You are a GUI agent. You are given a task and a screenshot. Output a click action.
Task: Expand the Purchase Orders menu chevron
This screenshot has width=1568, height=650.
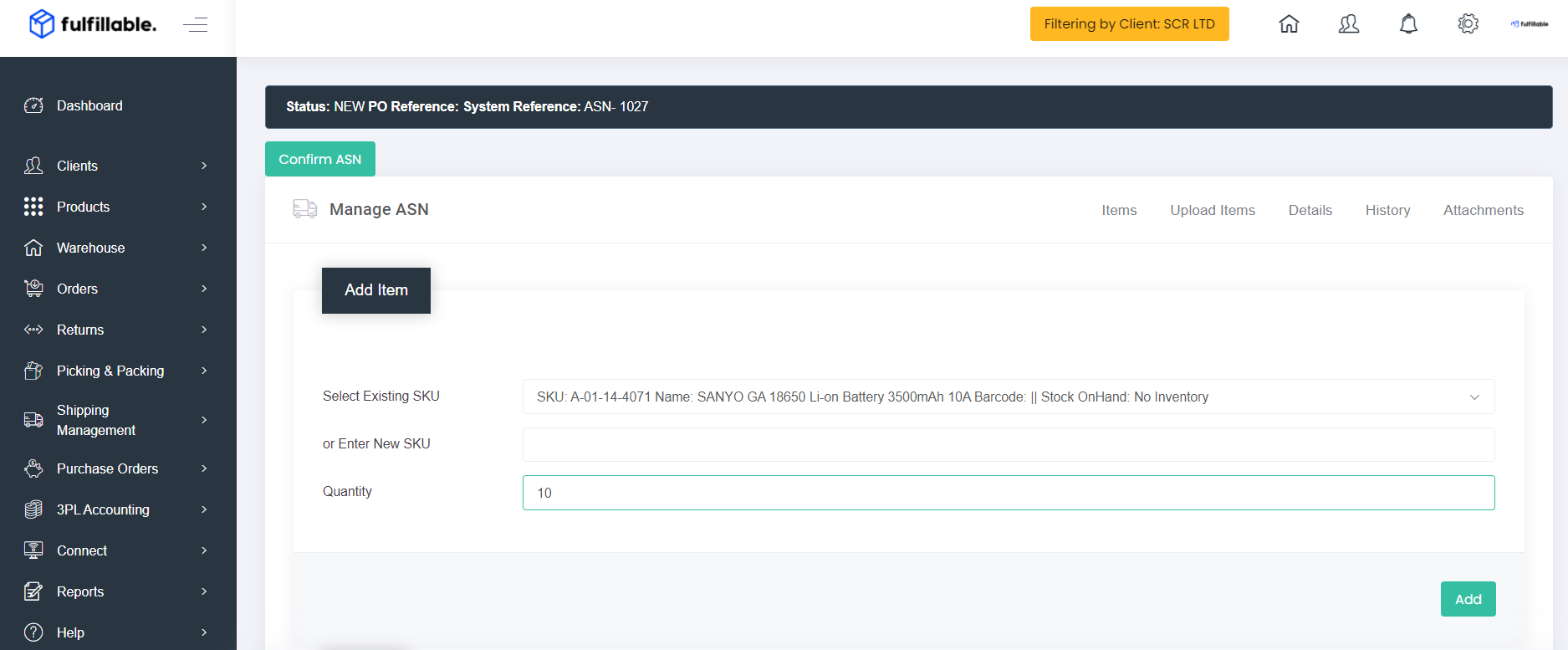204,468
